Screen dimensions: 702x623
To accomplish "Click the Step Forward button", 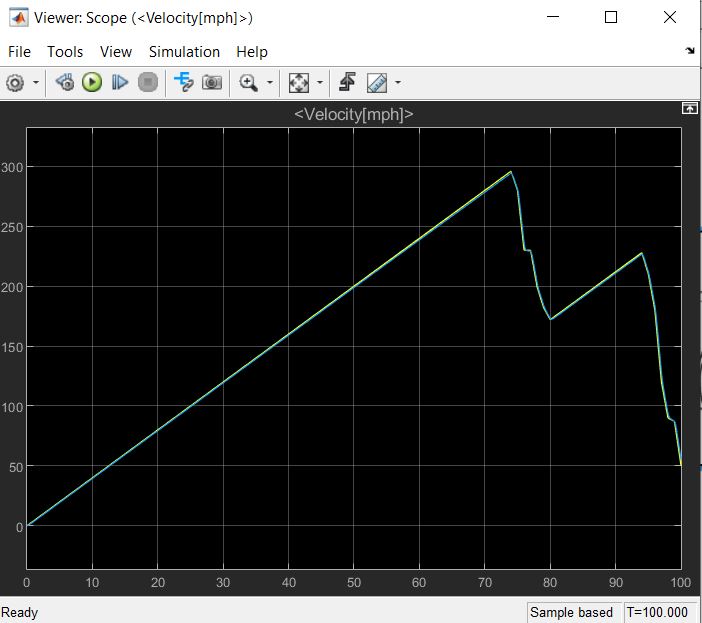I will [120, 83].
